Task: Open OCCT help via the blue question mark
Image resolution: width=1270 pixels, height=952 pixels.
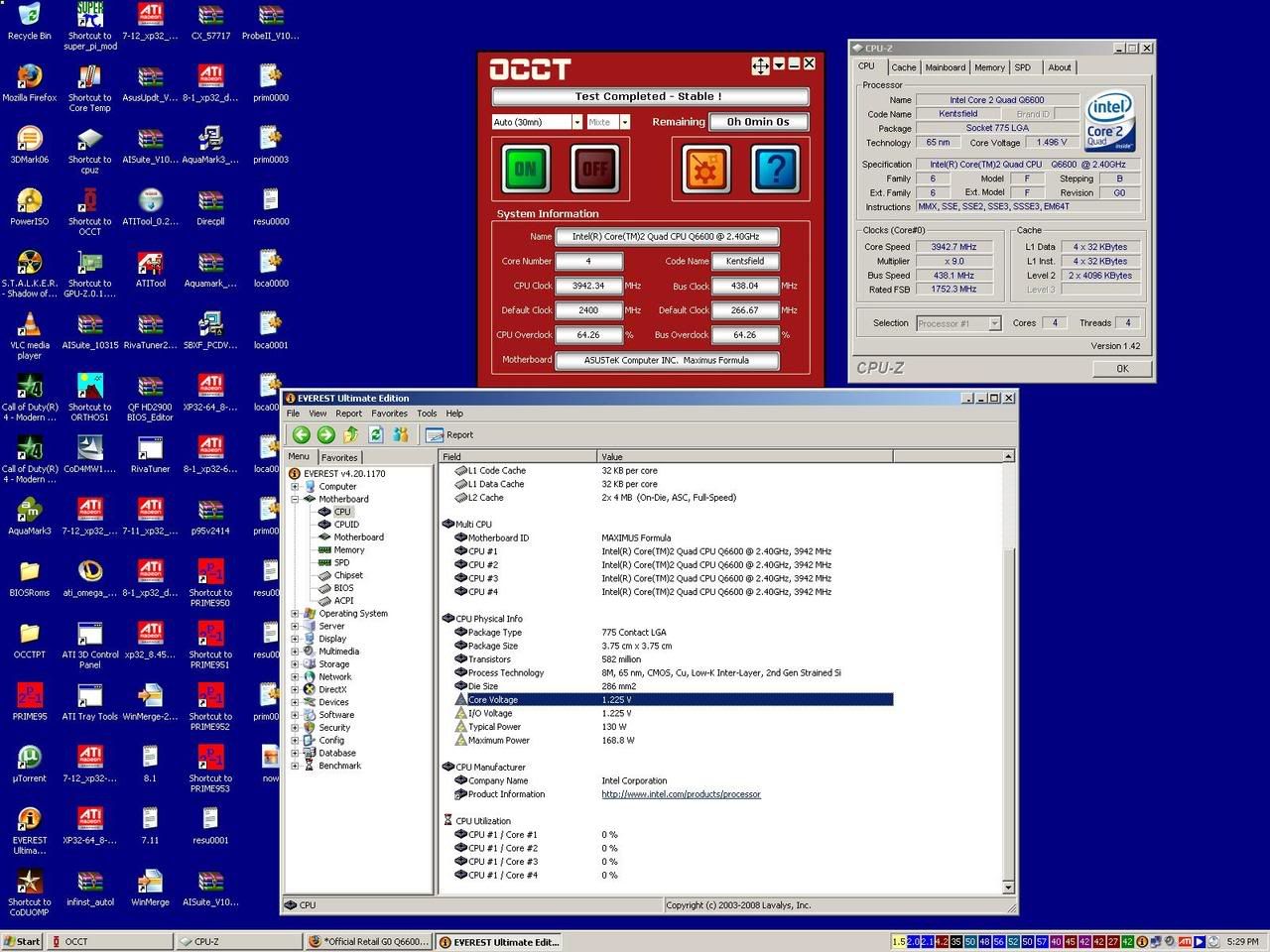Action: [775, 168]
